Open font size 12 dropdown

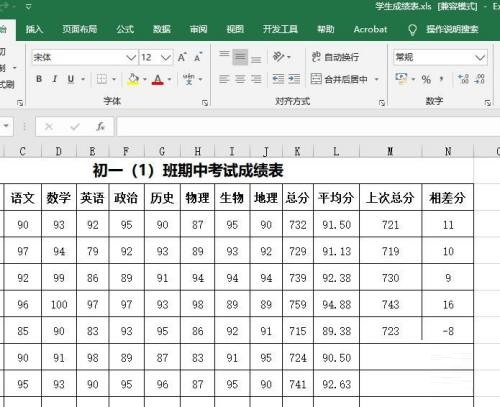[x=166, y=57]
